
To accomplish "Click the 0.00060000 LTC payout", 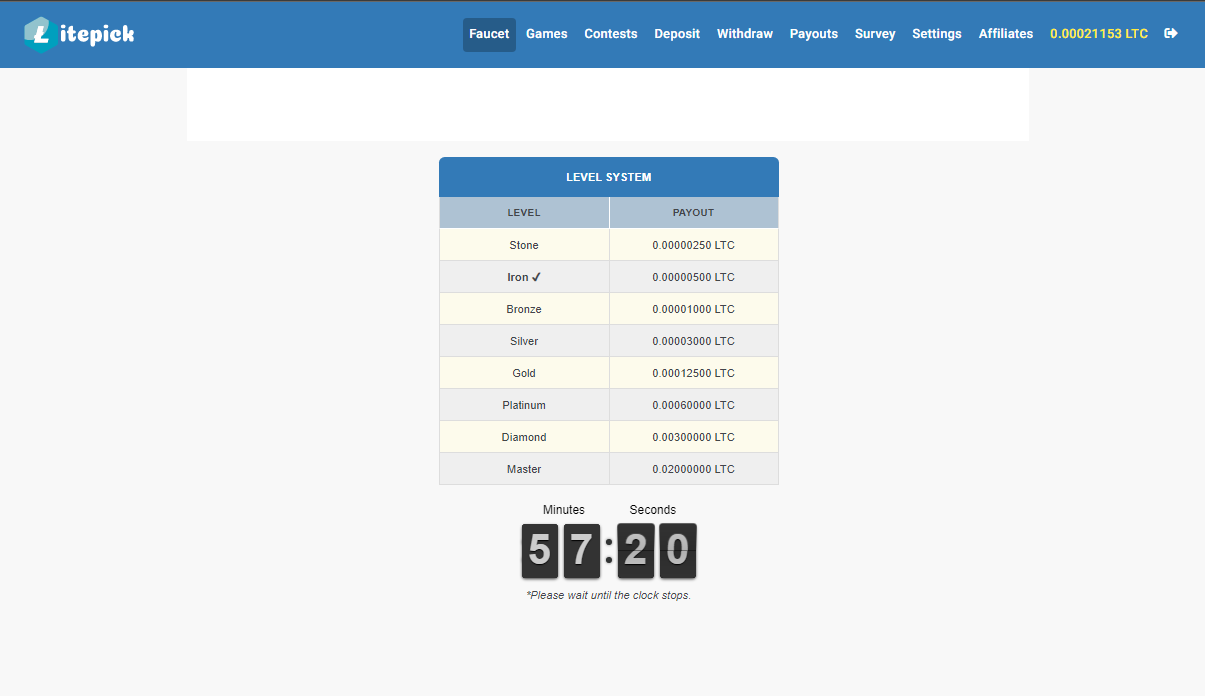I will (x=694, y=405).
